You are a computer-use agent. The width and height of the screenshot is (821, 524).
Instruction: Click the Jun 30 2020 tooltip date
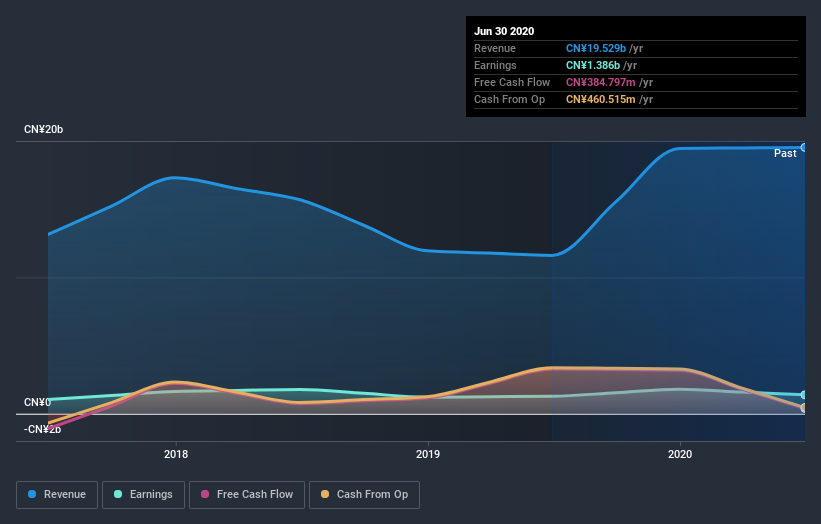click(504, 31)
